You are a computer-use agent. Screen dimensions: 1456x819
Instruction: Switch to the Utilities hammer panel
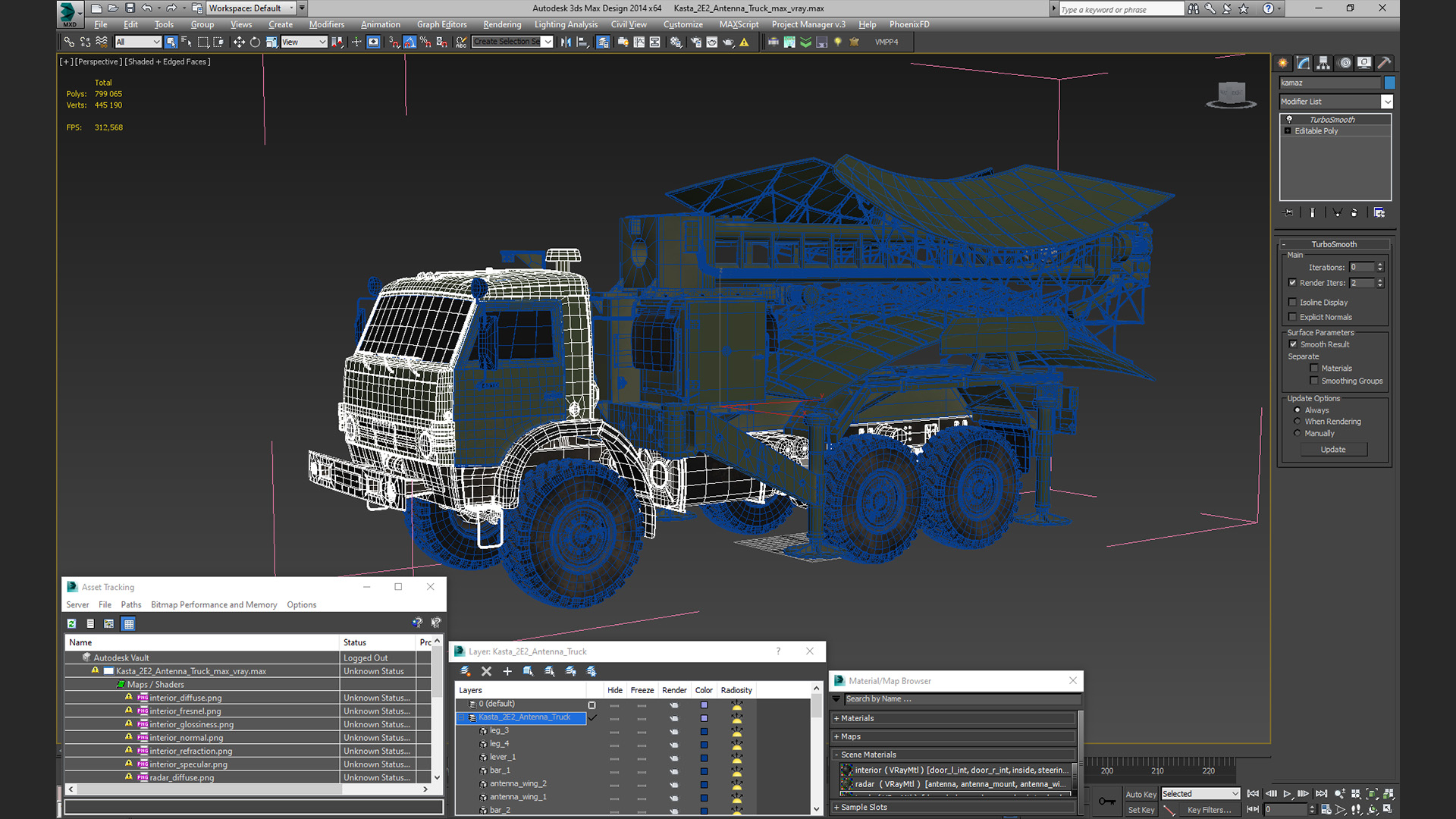[x=1384, y=63]
